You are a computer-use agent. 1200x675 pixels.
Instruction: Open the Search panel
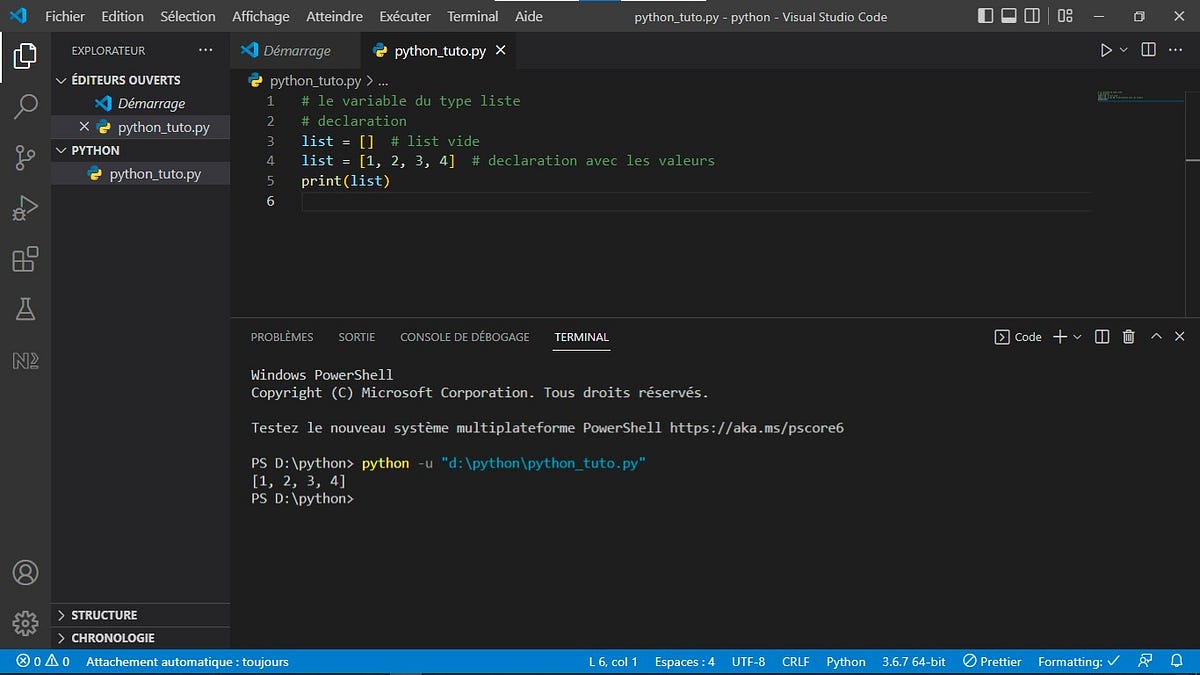25,106
